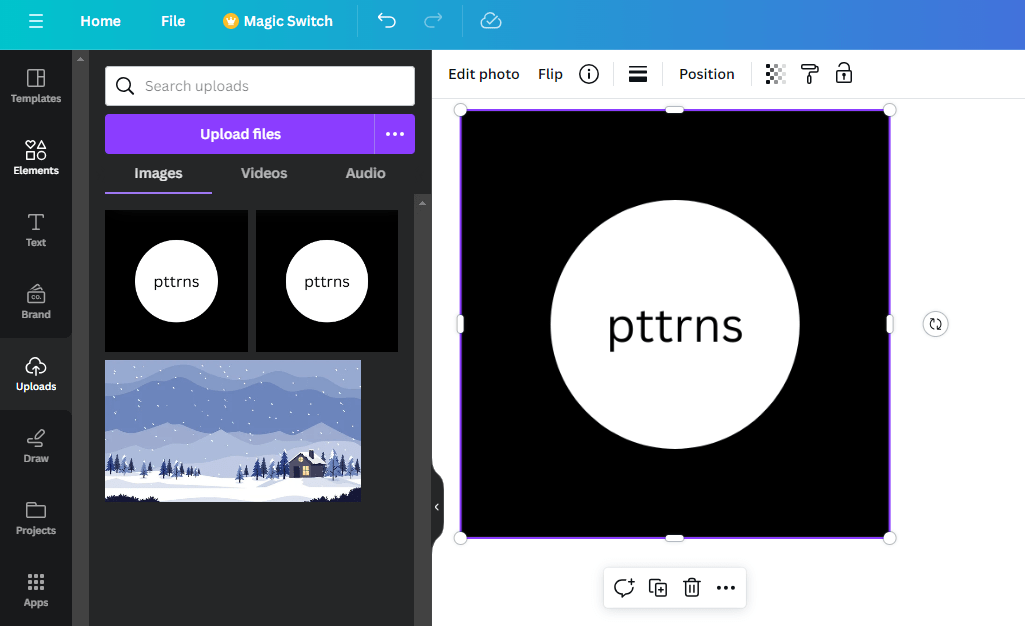
Task: Undo the last action
Action: tap(386, 20)
